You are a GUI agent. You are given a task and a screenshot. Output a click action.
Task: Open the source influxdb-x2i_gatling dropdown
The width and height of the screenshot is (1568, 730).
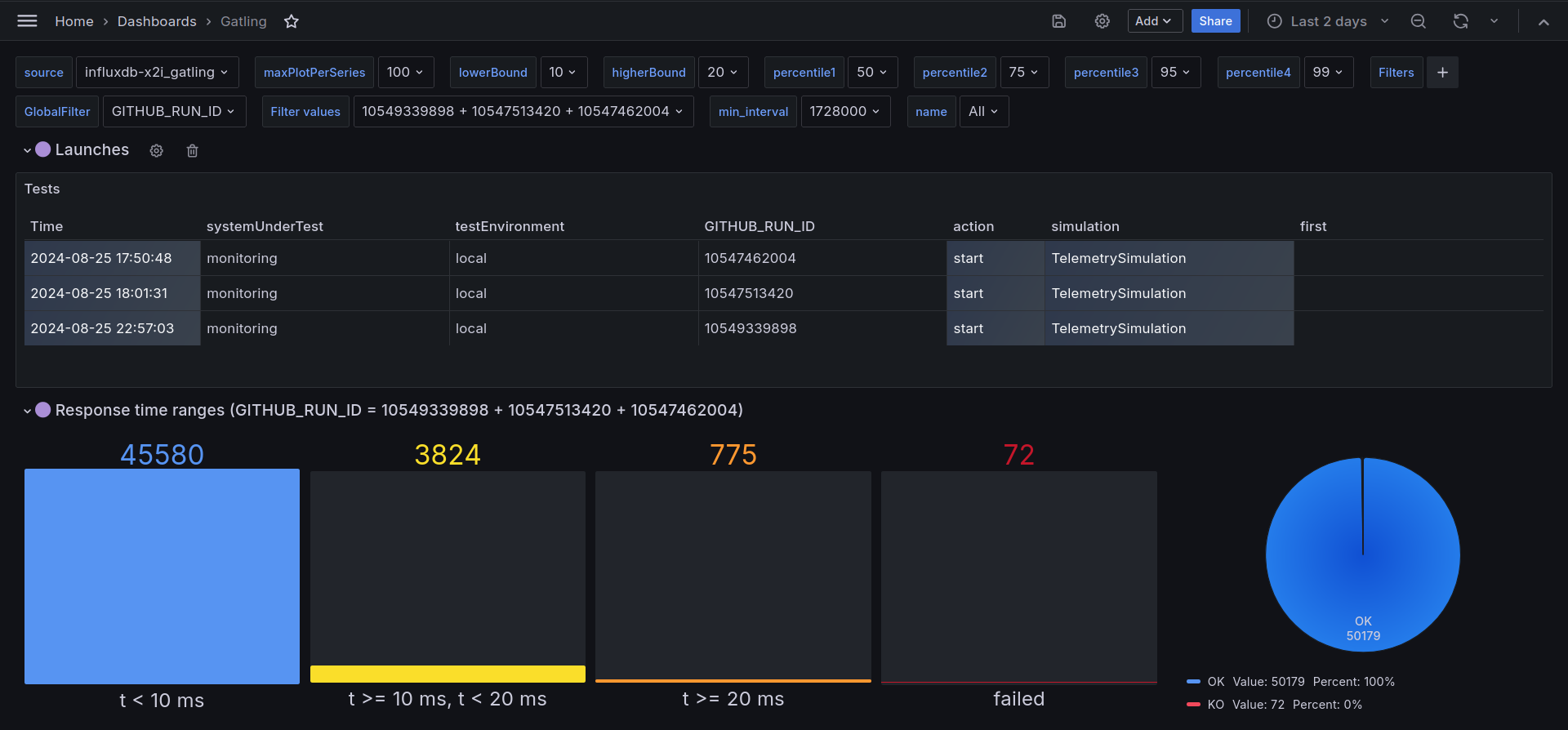pos(158,73)
